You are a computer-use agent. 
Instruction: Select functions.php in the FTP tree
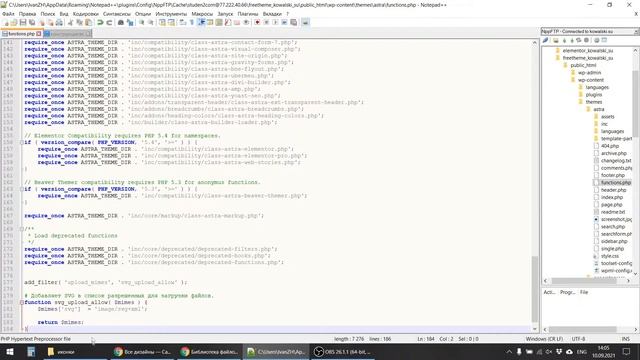(616, 183)
